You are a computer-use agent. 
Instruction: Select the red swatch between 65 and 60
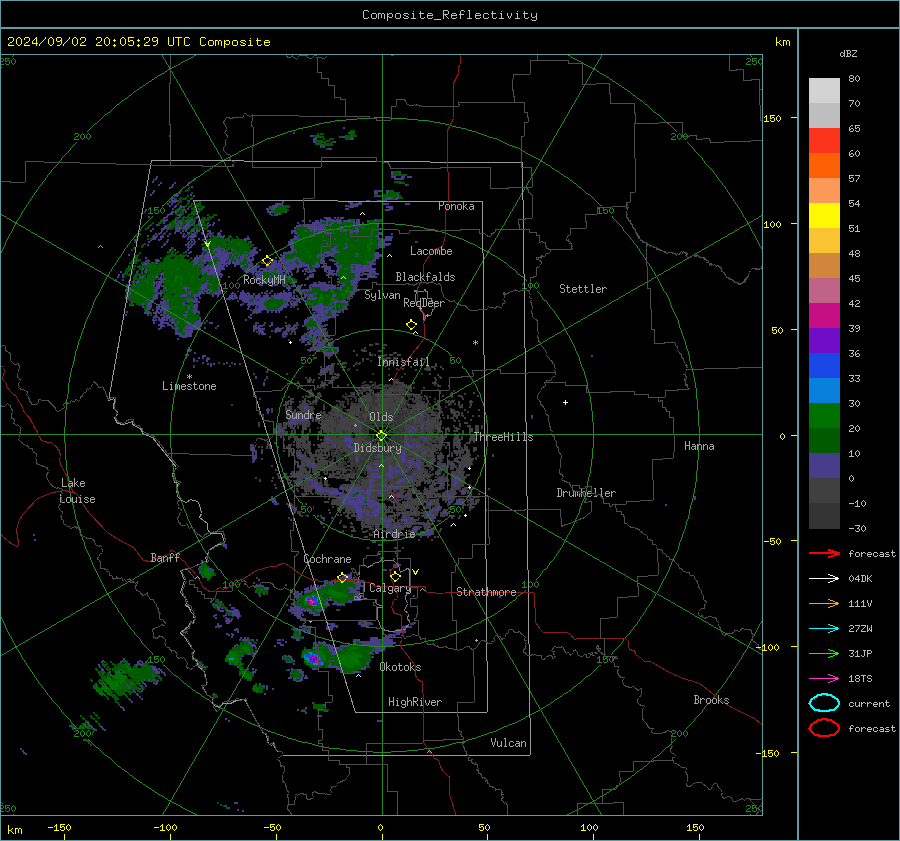point(824,141)
